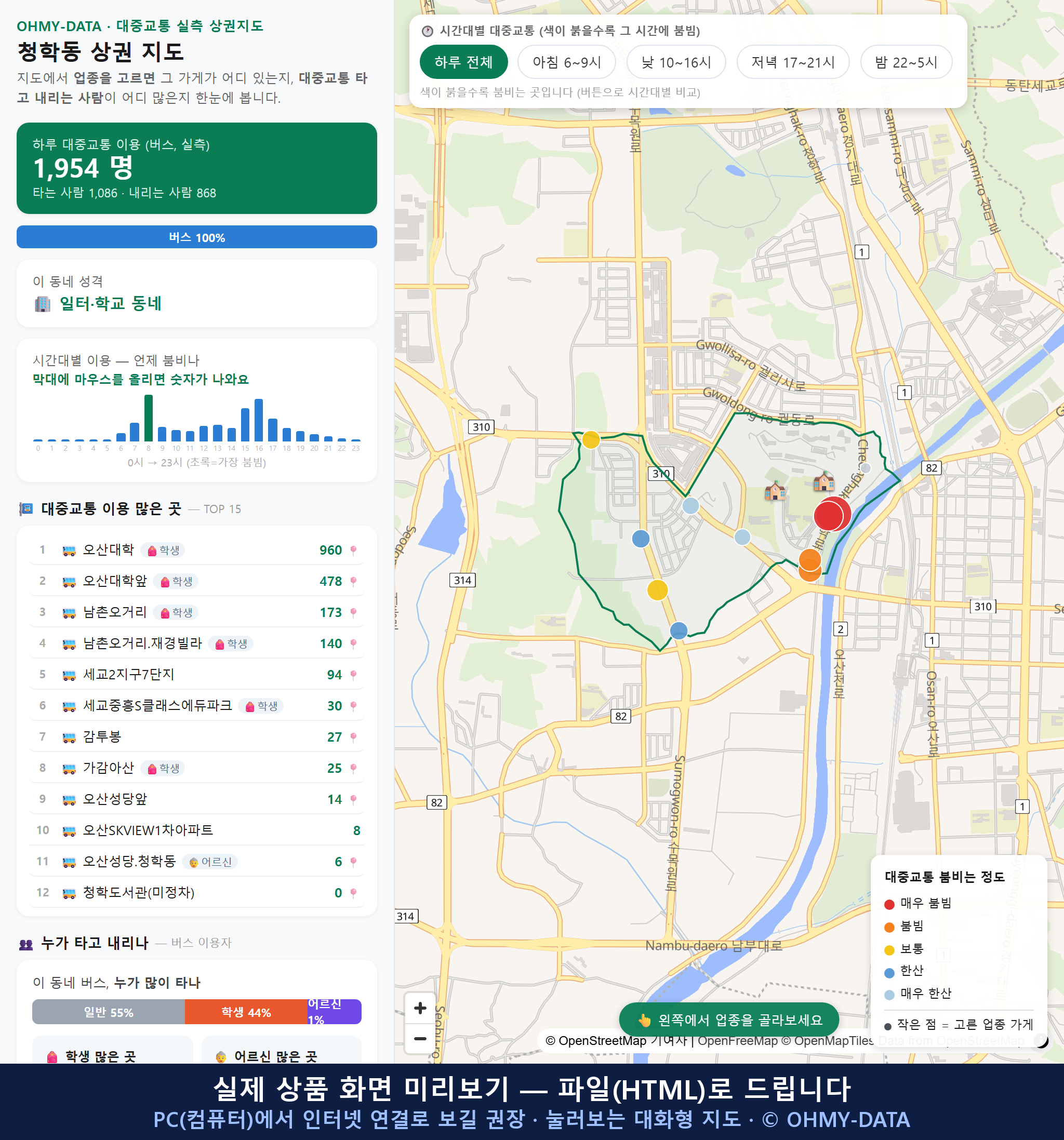The width and height of the screenshot is (1064, 1140).
Task: Select the 오산SKVIEW1차아파트 stop name
Action: coord(148,830)
